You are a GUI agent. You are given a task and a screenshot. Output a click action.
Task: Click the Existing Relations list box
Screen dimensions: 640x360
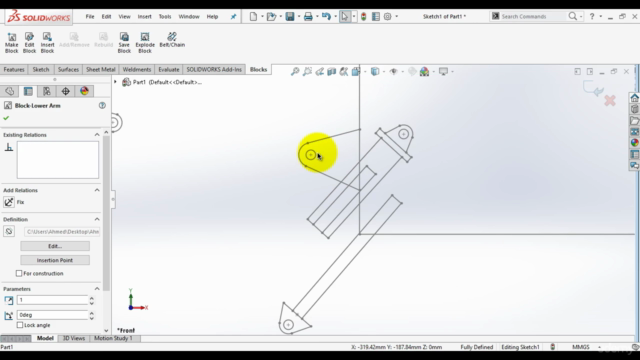(x=58, y=160)
